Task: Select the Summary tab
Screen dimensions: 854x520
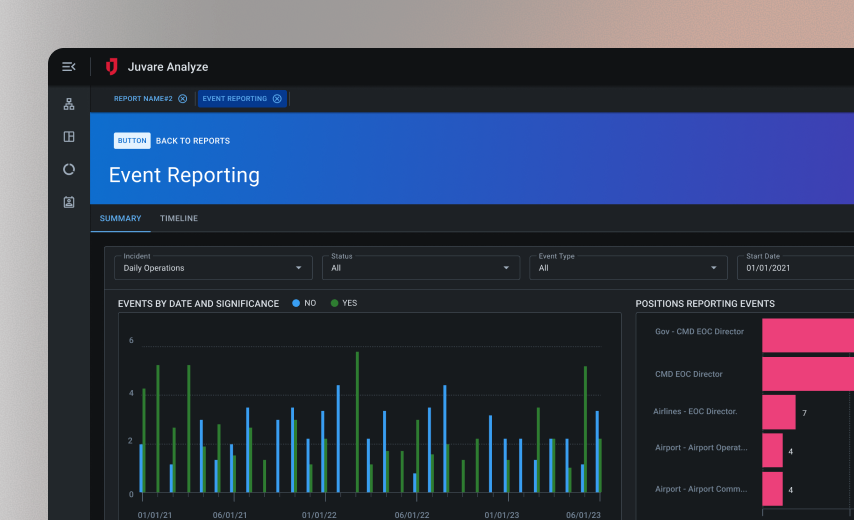Action: click(x=120, y=219)
